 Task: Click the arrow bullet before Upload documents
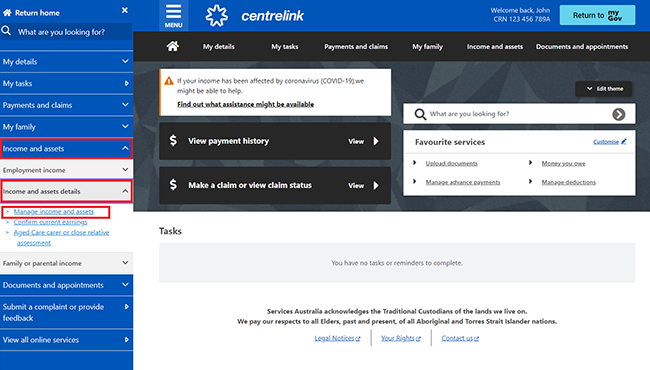(x=415, y=163)
